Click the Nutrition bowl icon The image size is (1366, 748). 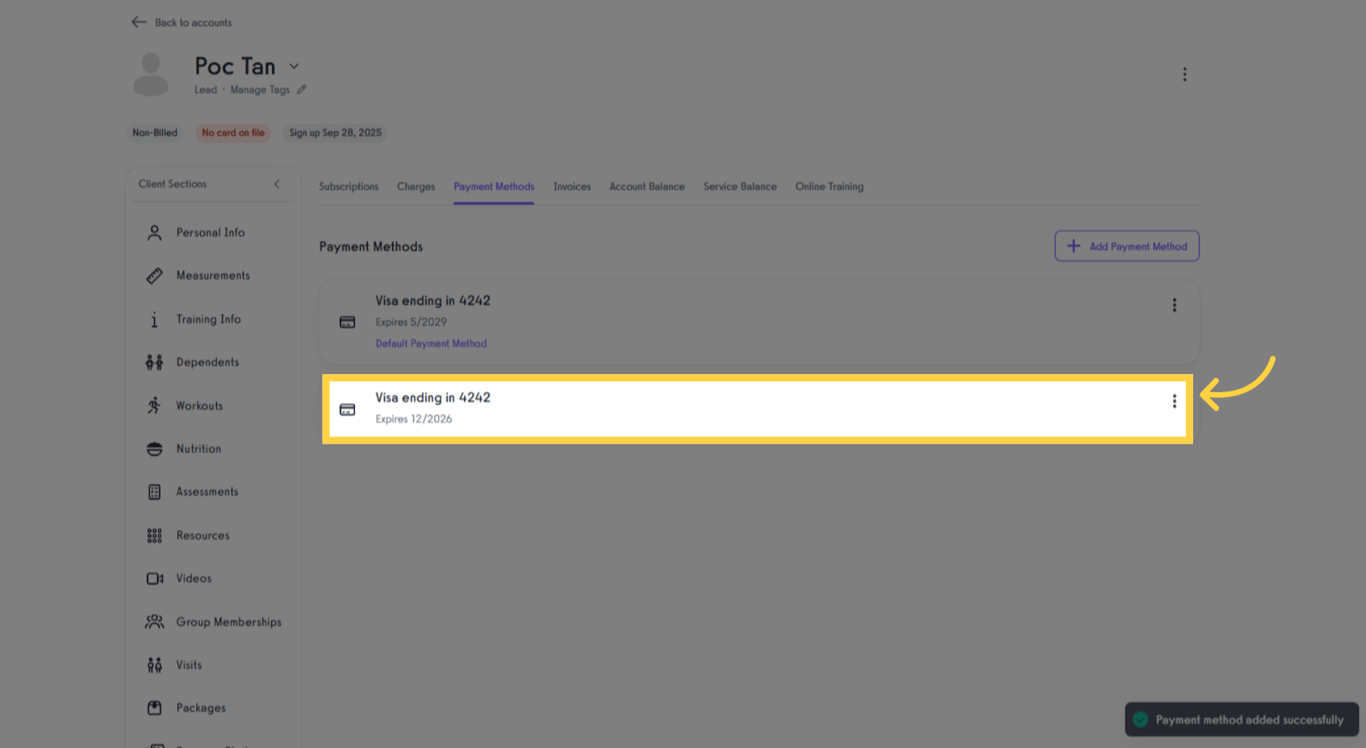click(x=154, y=449)
